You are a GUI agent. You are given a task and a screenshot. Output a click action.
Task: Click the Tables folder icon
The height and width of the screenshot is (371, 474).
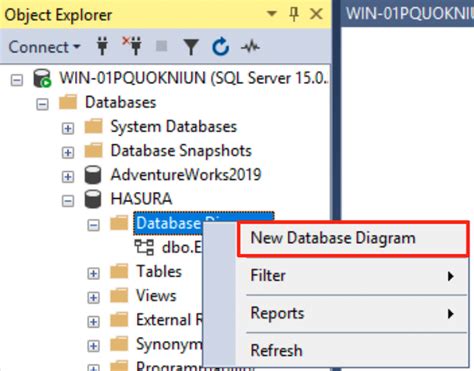pyautogui.click(x=119, y=271)
